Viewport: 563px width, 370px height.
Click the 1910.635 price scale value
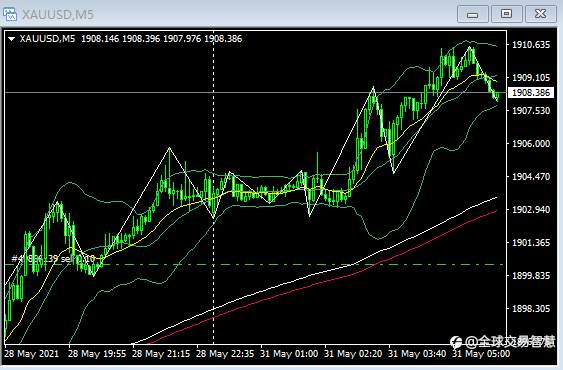coord(531,45)
